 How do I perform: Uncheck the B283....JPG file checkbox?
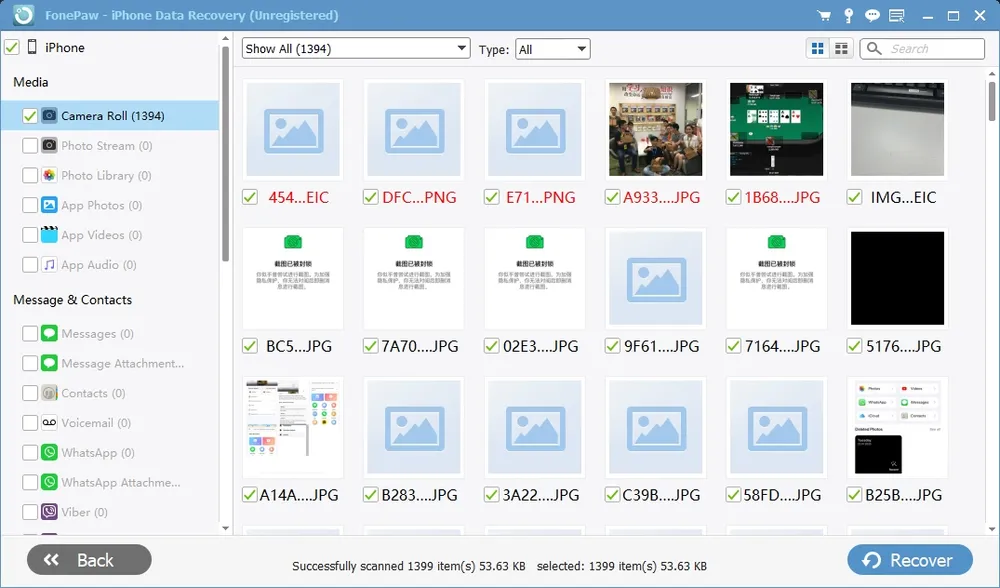371,494
